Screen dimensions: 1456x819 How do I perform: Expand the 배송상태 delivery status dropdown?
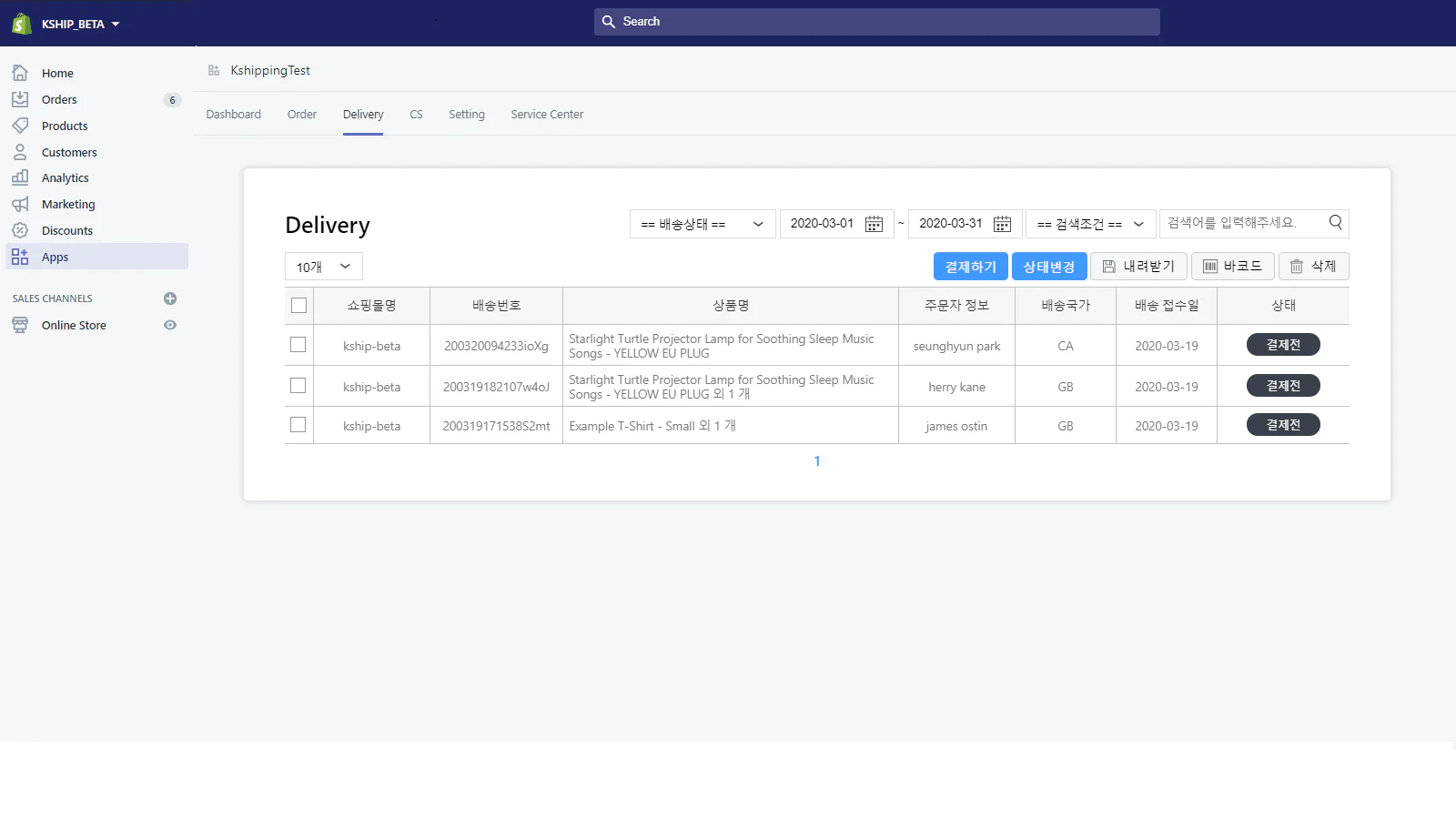point(702,224)
